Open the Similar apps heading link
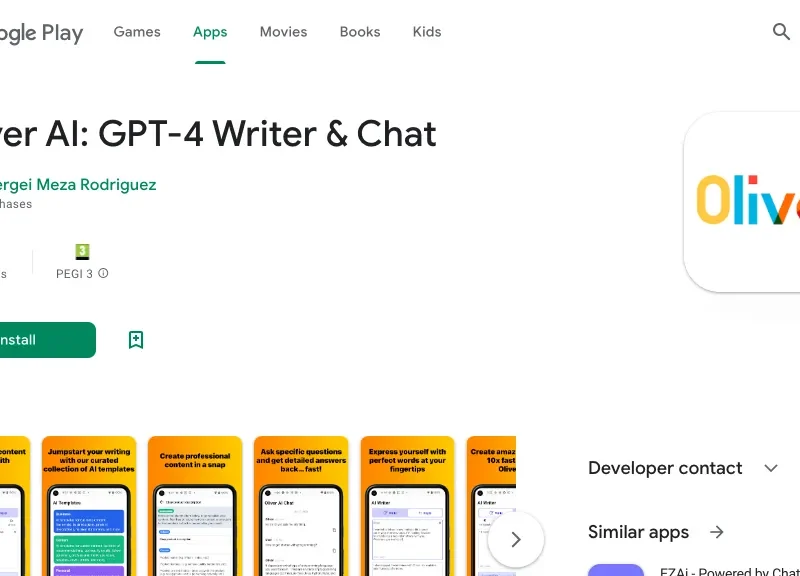Screen dimensions: 800x576 pyautogui.click(x=638, y=532)
